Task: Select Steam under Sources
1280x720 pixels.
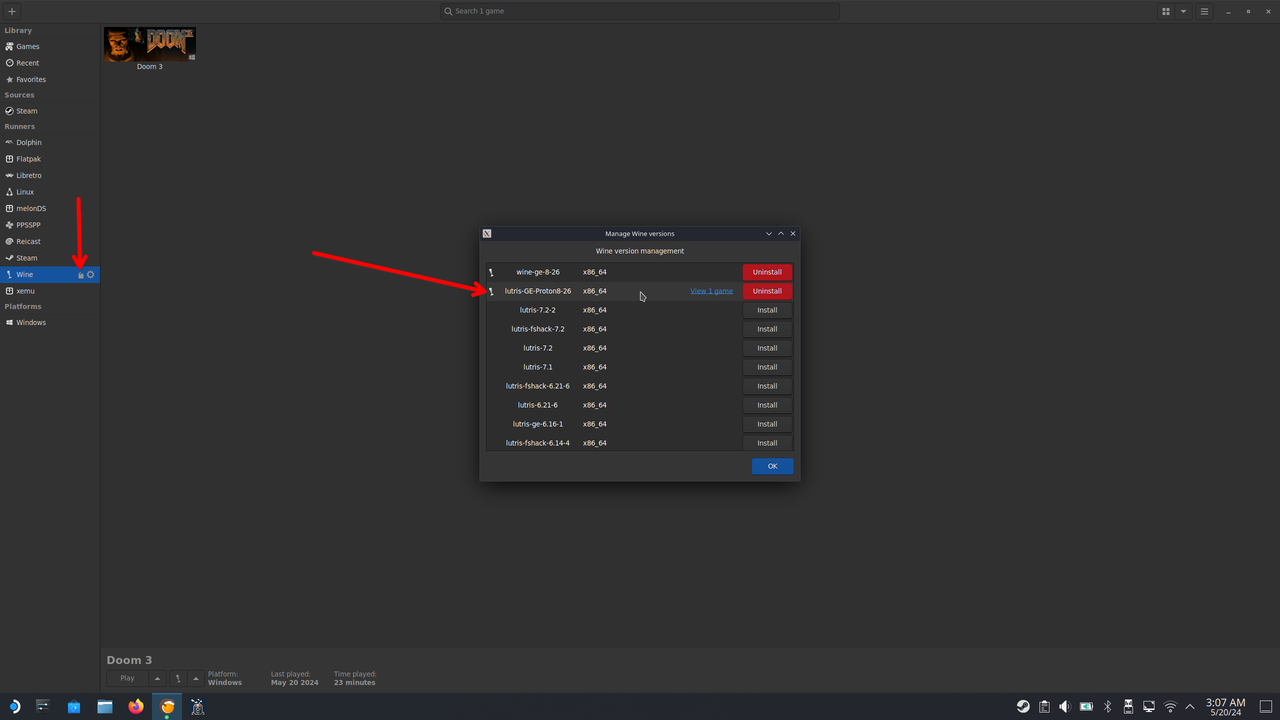Action: (x=50, y=111)
